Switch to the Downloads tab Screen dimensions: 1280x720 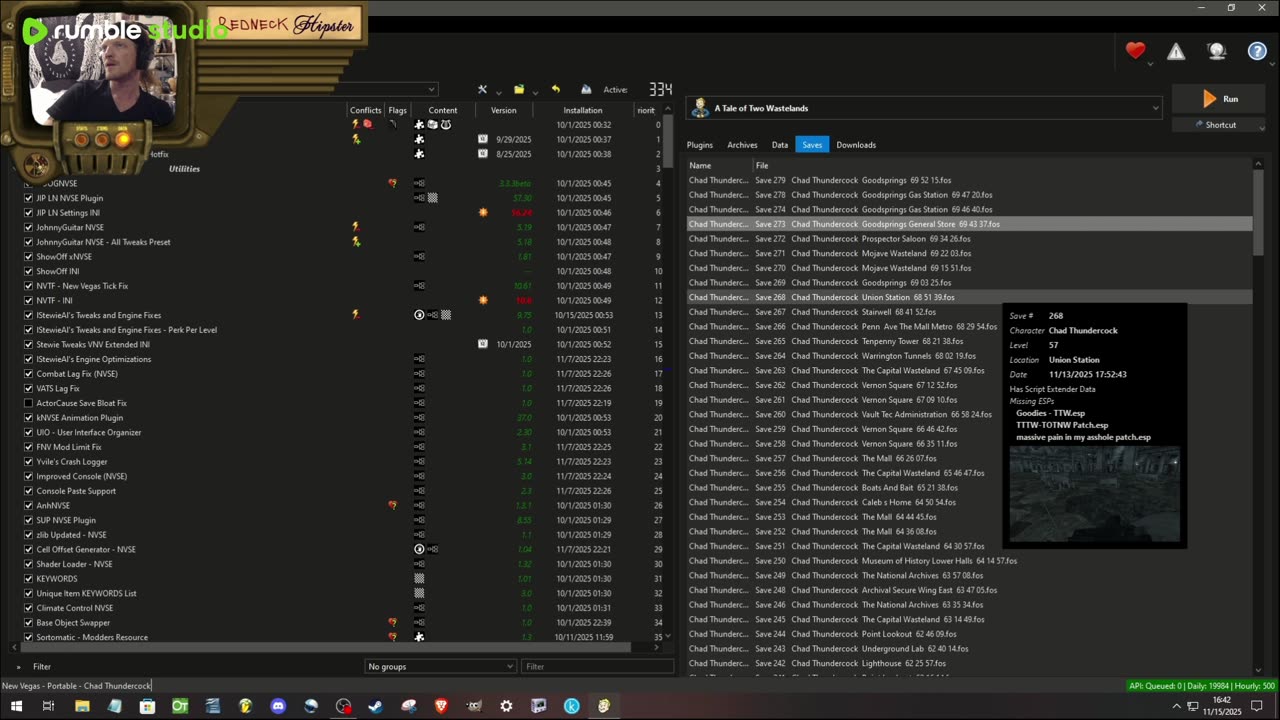click(856, 145)
